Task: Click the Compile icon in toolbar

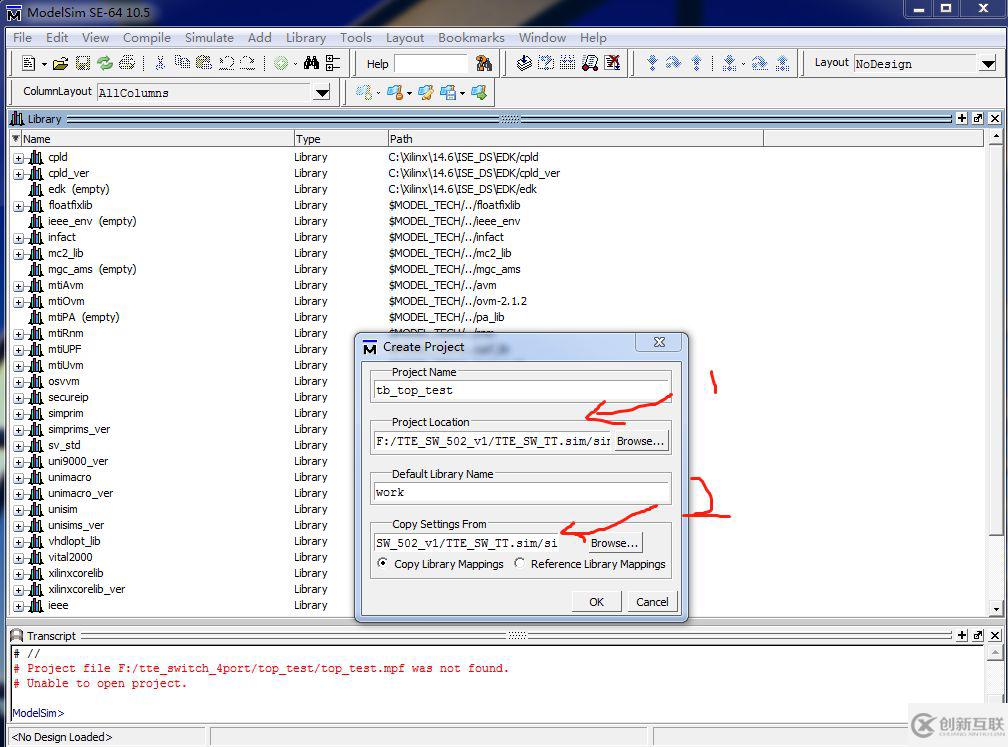Action: [524, 64]
